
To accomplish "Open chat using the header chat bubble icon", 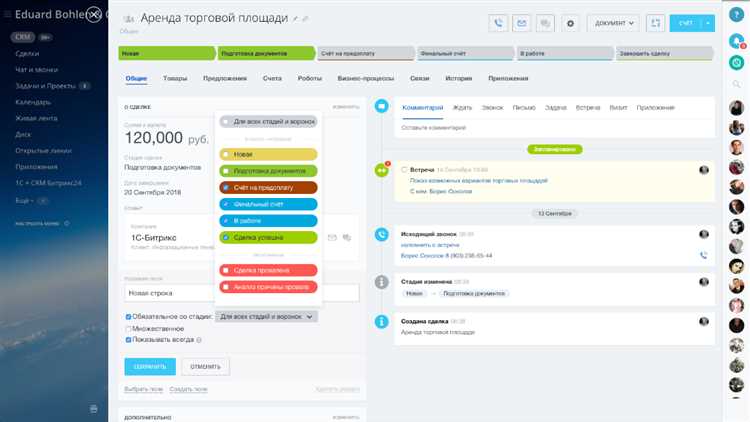I will (545, 23).
